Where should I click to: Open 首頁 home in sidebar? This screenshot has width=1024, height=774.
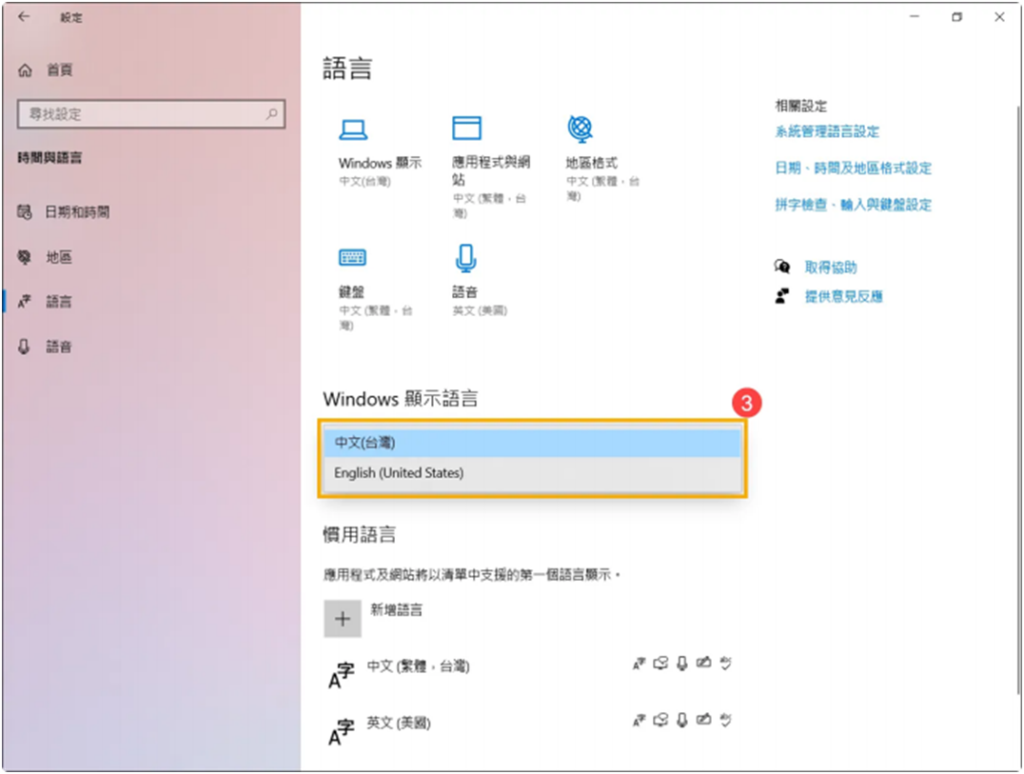pyautogui.click(x=59, y=70)
